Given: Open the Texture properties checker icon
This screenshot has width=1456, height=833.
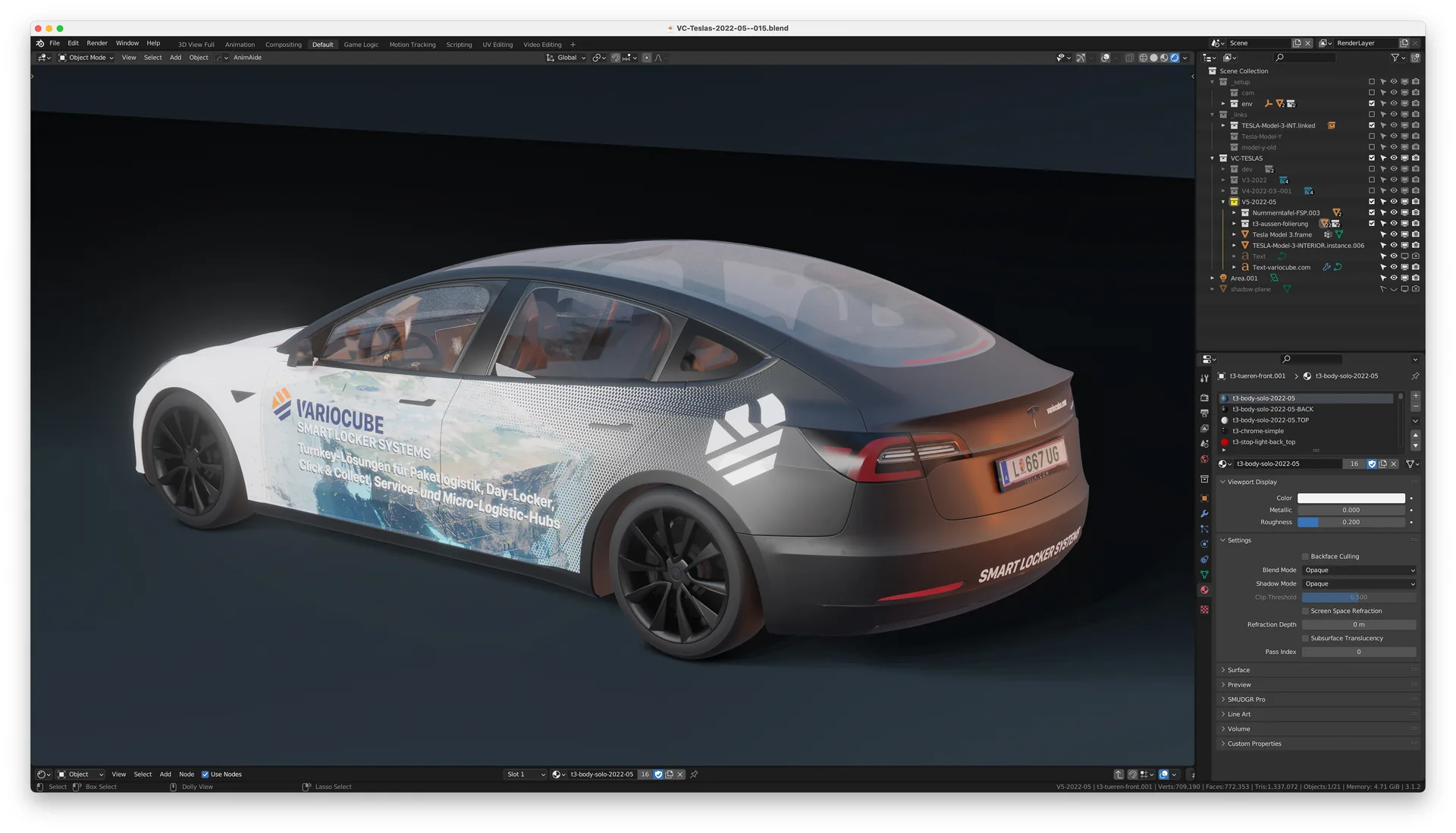Looking at the screenshot, I should (1204, 609).
